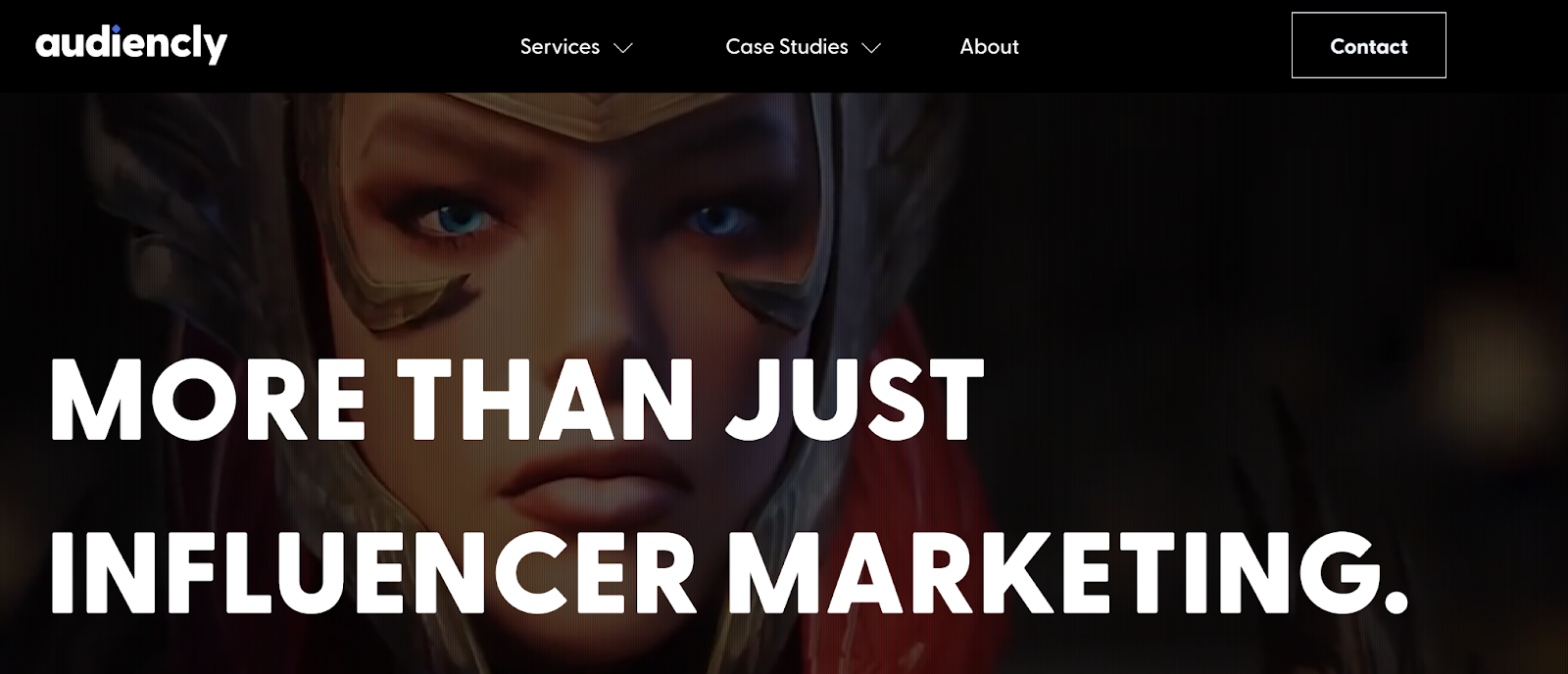Open the Case Studies menu label
The height and width of the screenshot is (674, 1568).
coord(787,46)
